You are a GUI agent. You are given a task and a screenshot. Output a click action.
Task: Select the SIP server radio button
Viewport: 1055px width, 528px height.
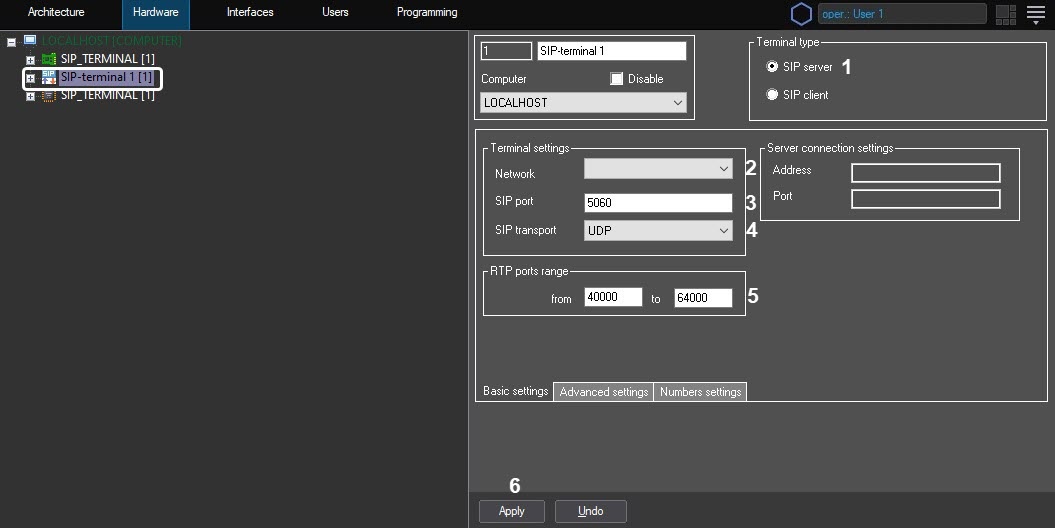[x=772, y=67]
